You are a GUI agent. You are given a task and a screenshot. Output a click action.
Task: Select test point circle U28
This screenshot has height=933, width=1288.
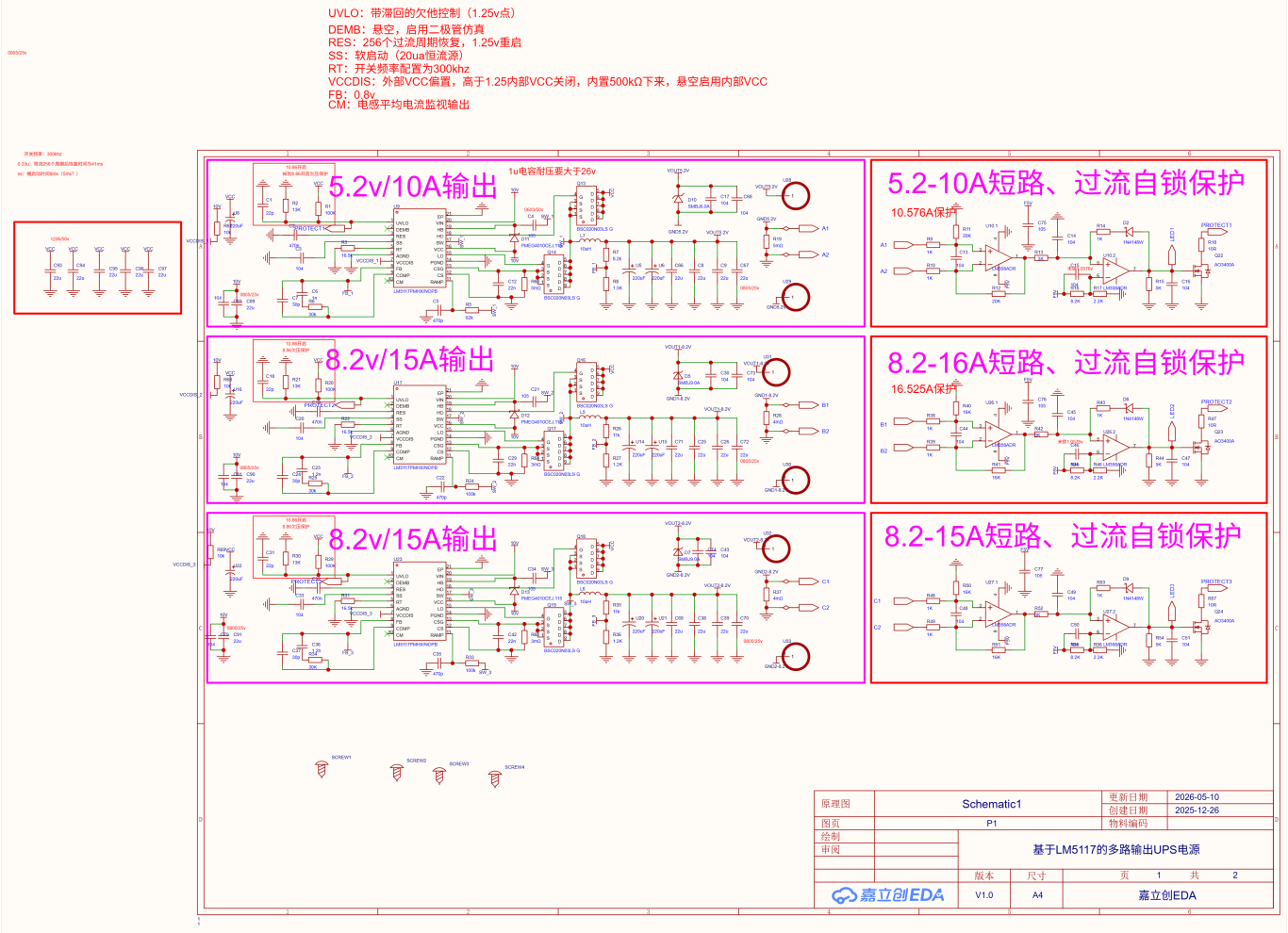[x=796, y=196]
